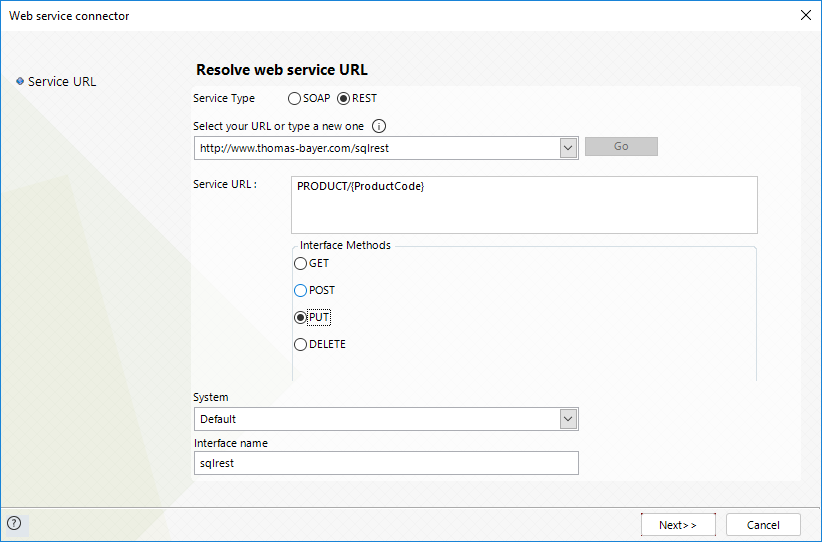Click the thomas-bayer URL text field
This screenshot has height=542, width=822.
[376, 148]
